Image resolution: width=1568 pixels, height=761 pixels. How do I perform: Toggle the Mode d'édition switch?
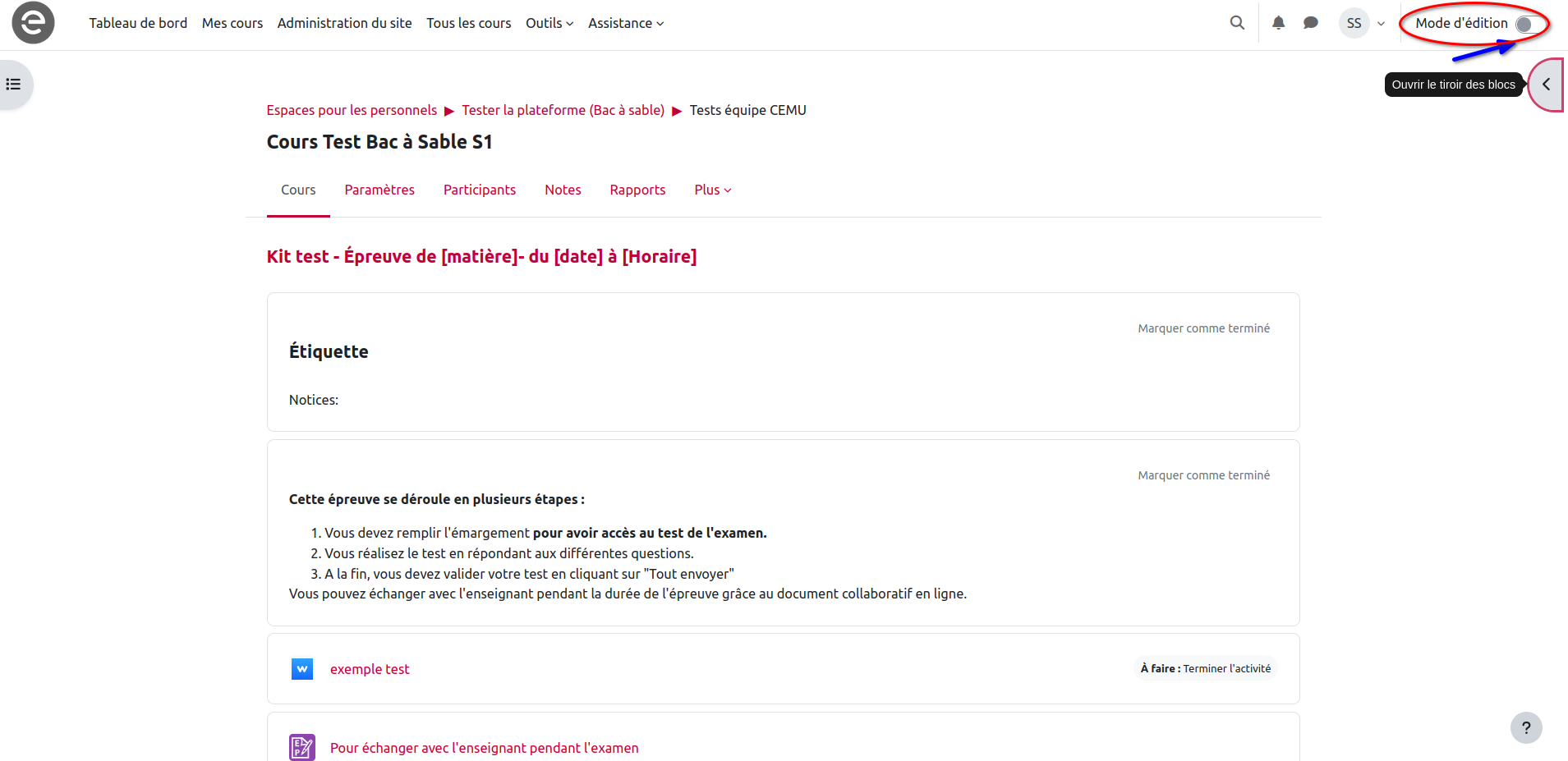coord(1527,24)
